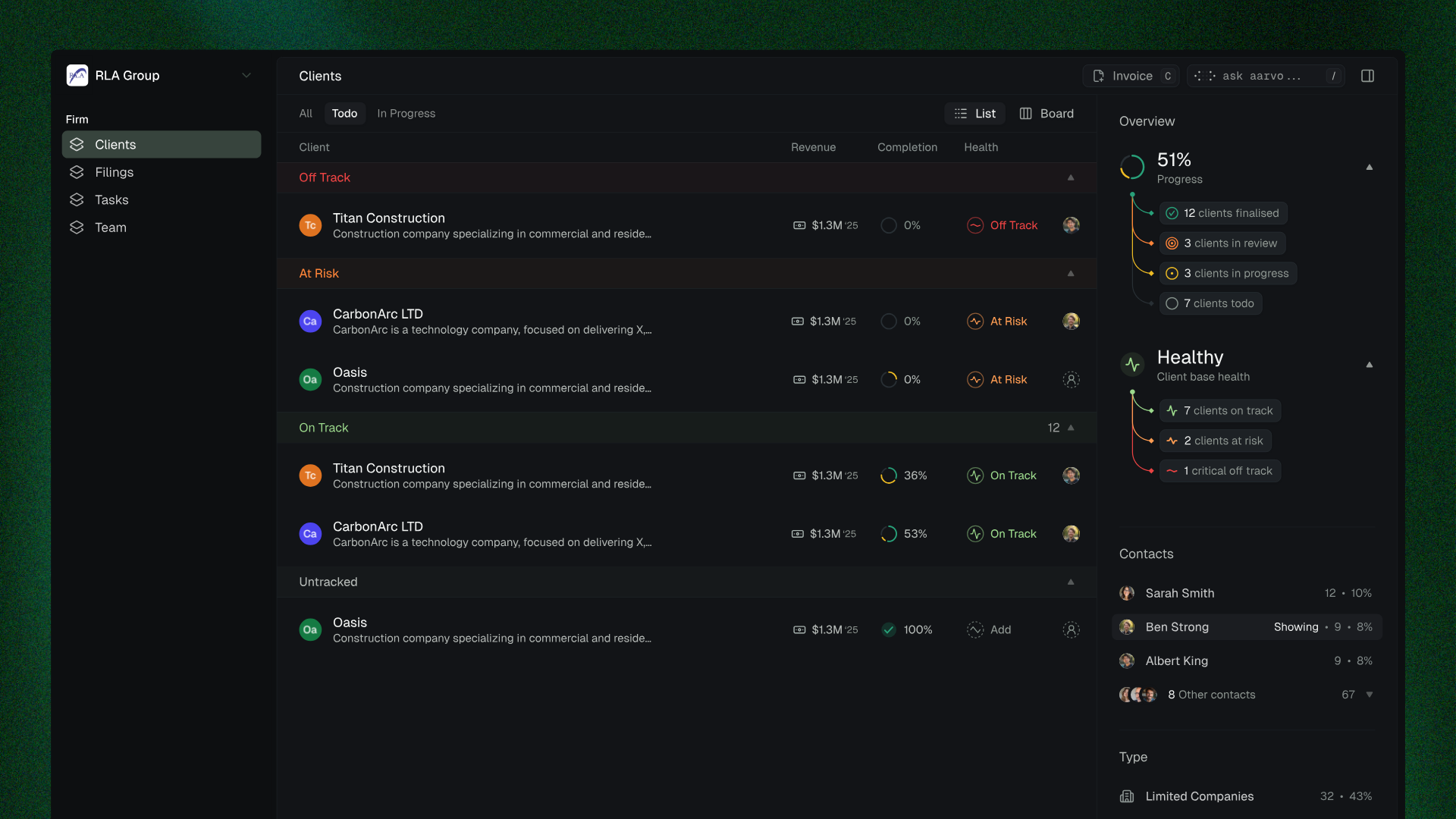The width and height of the screenshot is (1456, 819).
Task: Open the Team section
Action: coord(111,227)
